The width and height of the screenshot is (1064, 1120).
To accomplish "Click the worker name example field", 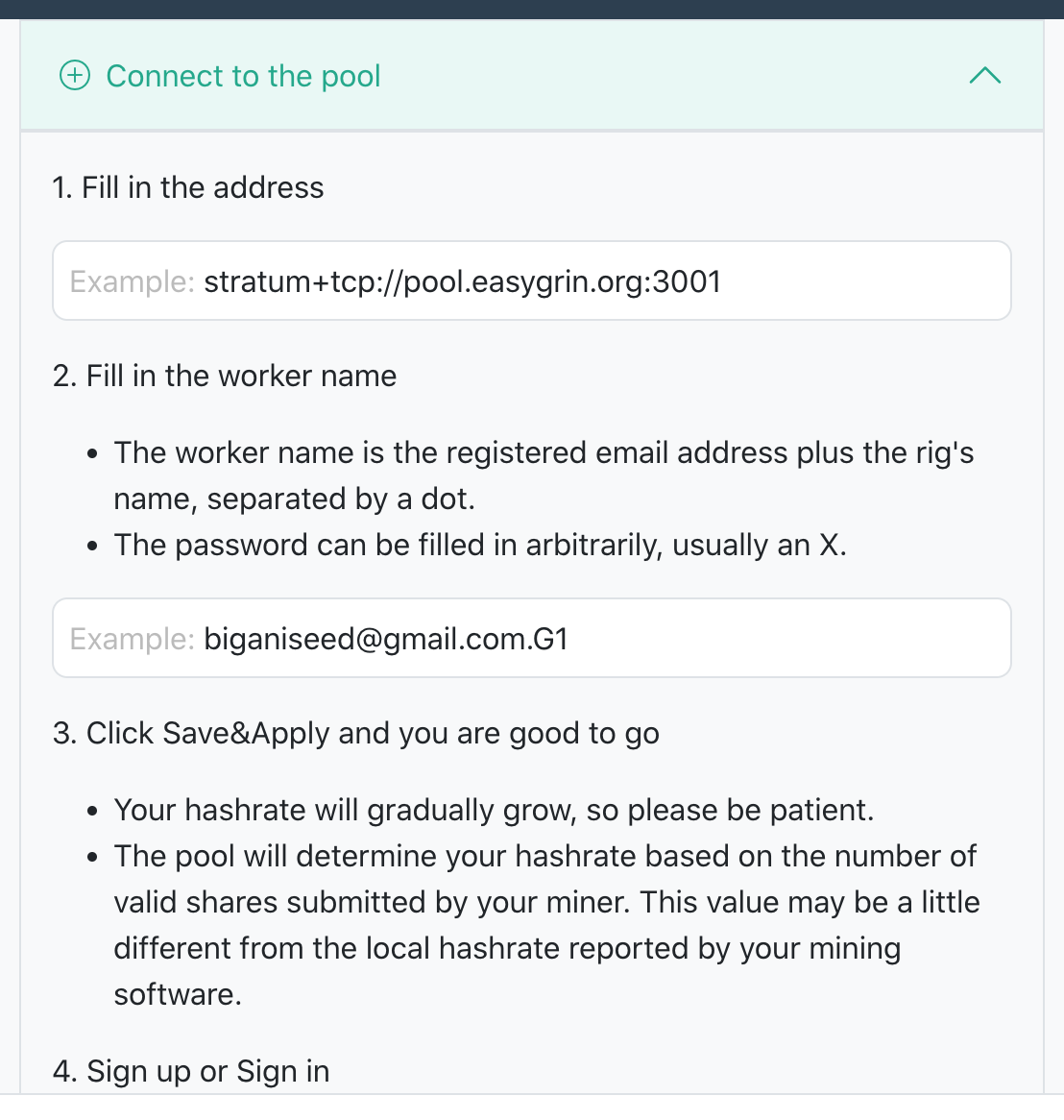I will pos(532,638).
